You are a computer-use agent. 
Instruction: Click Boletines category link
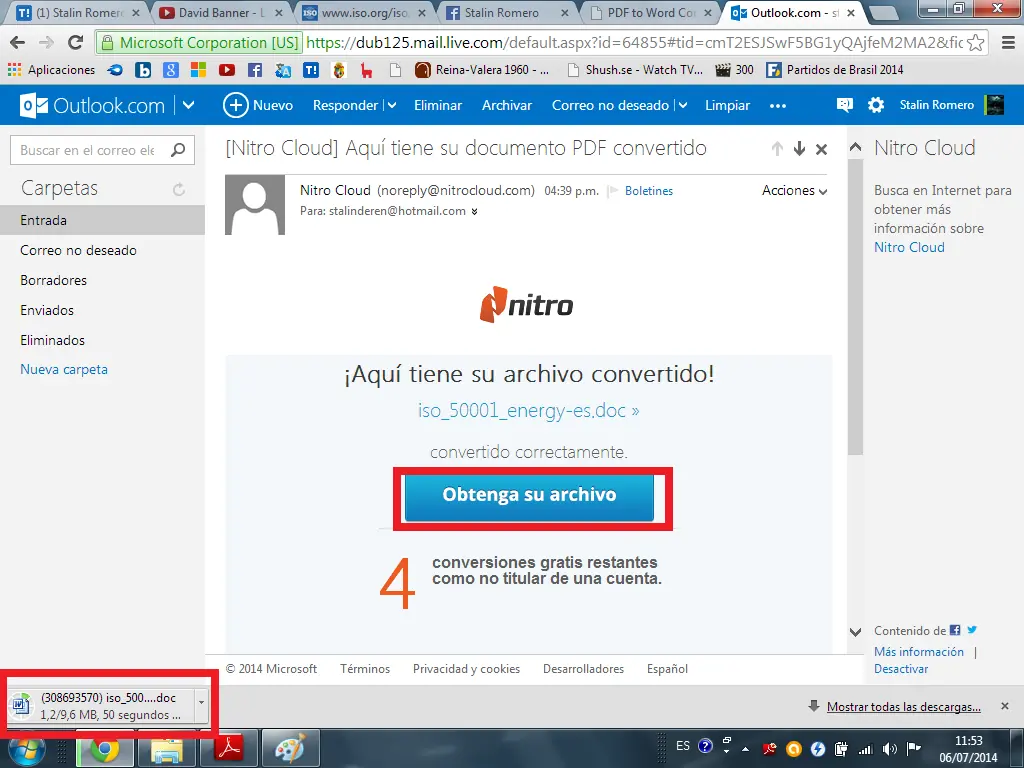(648, 191)
